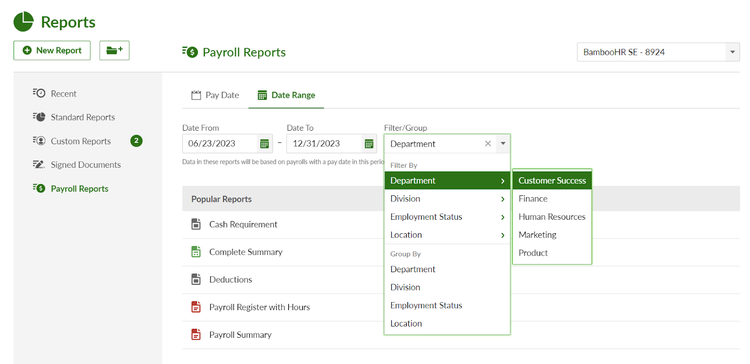750x364 pixels.
Task: Click the Recent clock icon in sidebar
Action: tap(39, 93)
